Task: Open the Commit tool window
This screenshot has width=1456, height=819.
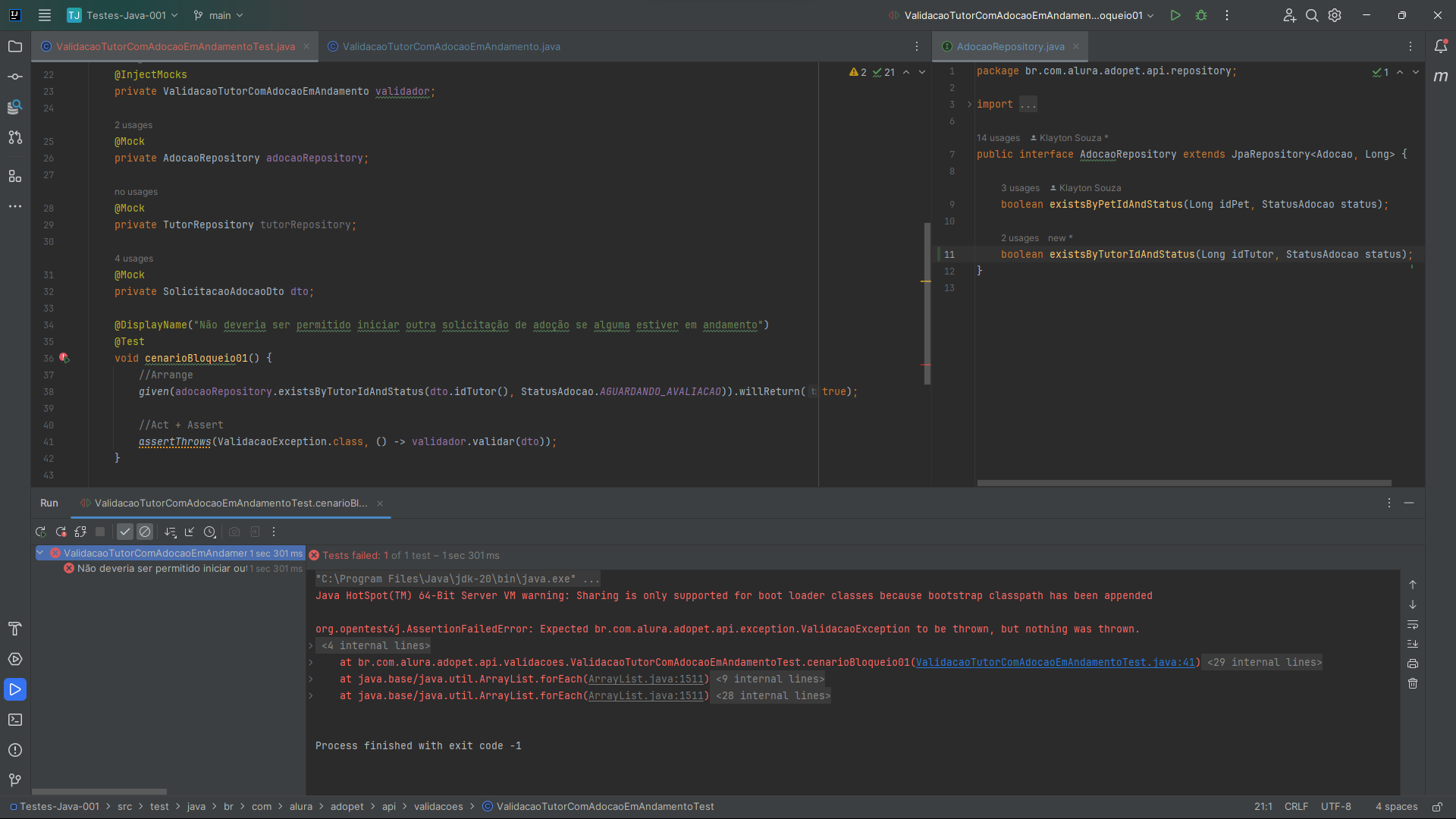Action: click(15, 77)
